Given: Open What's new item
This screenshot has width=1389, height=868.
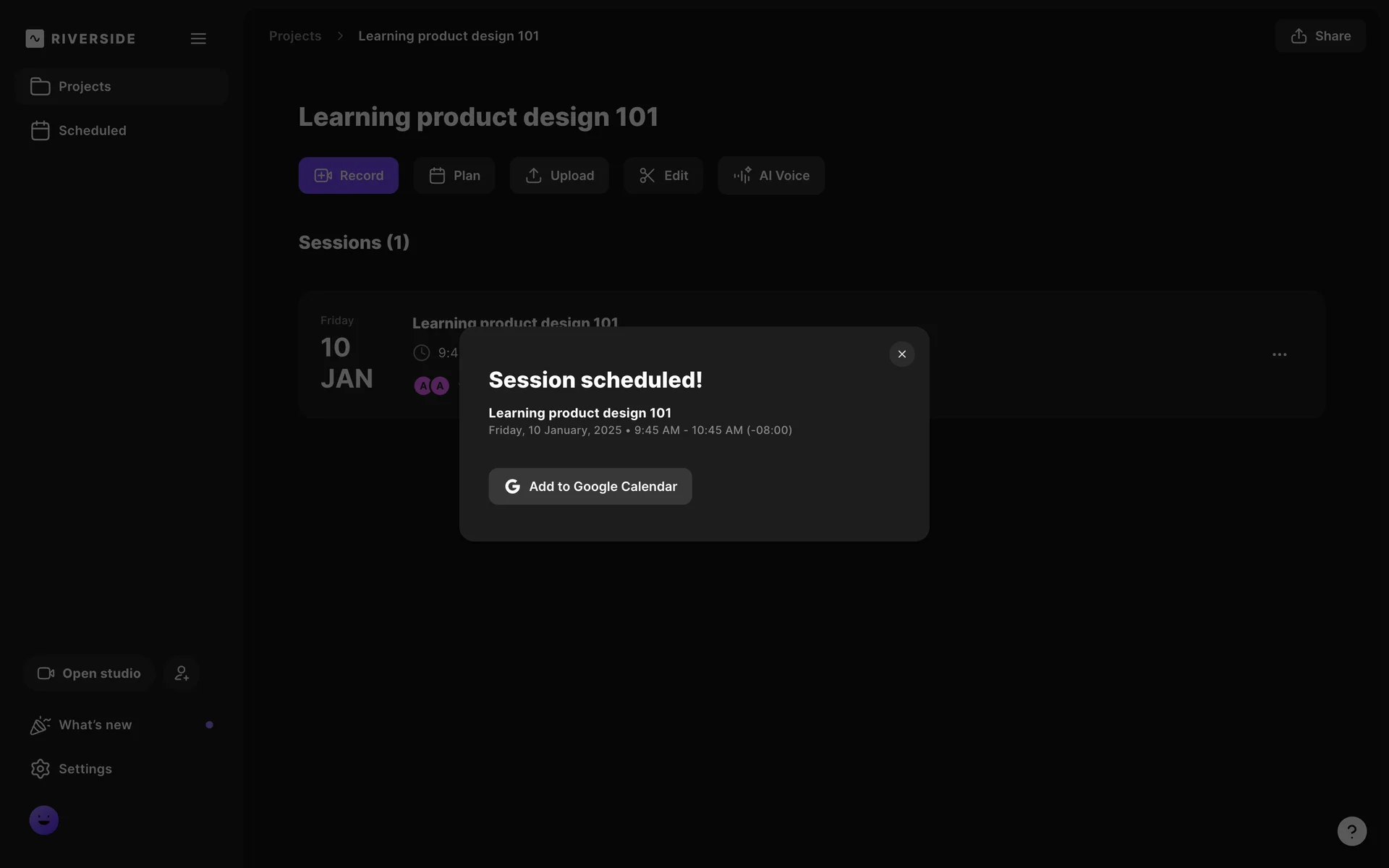Looking at the screenshot, I should pyautogui.click(x=95, y=725).
